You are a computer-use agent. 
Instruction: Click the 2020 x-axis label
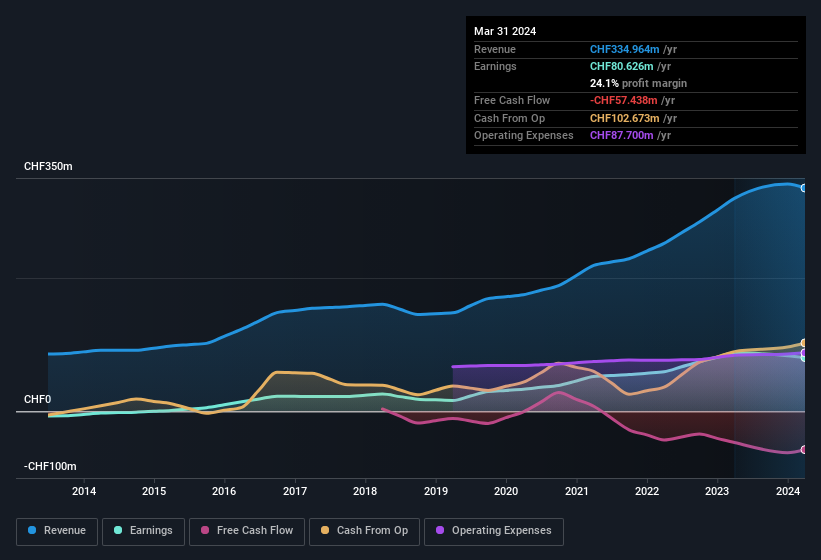[506, 491]
